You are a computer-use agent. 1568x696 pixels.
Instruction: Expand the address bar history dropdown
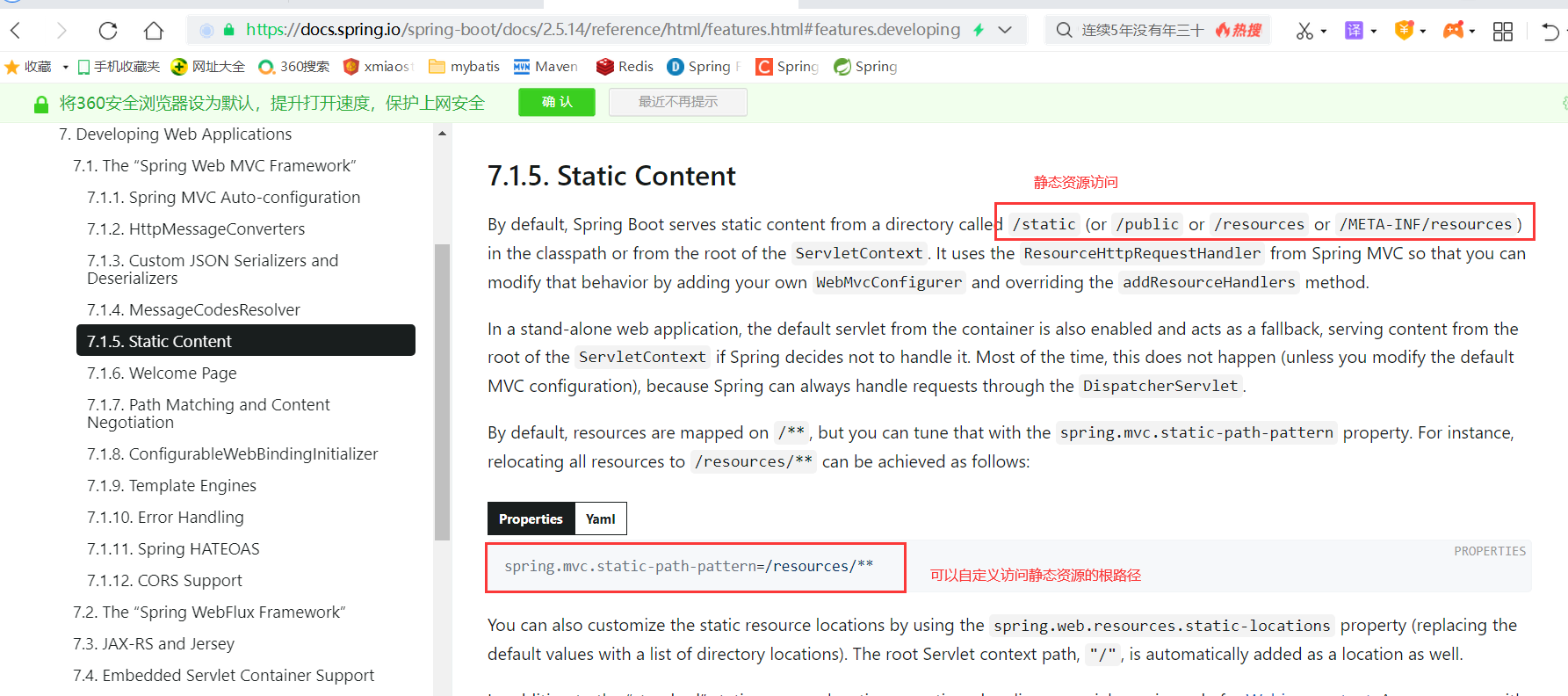(1005, 30)
